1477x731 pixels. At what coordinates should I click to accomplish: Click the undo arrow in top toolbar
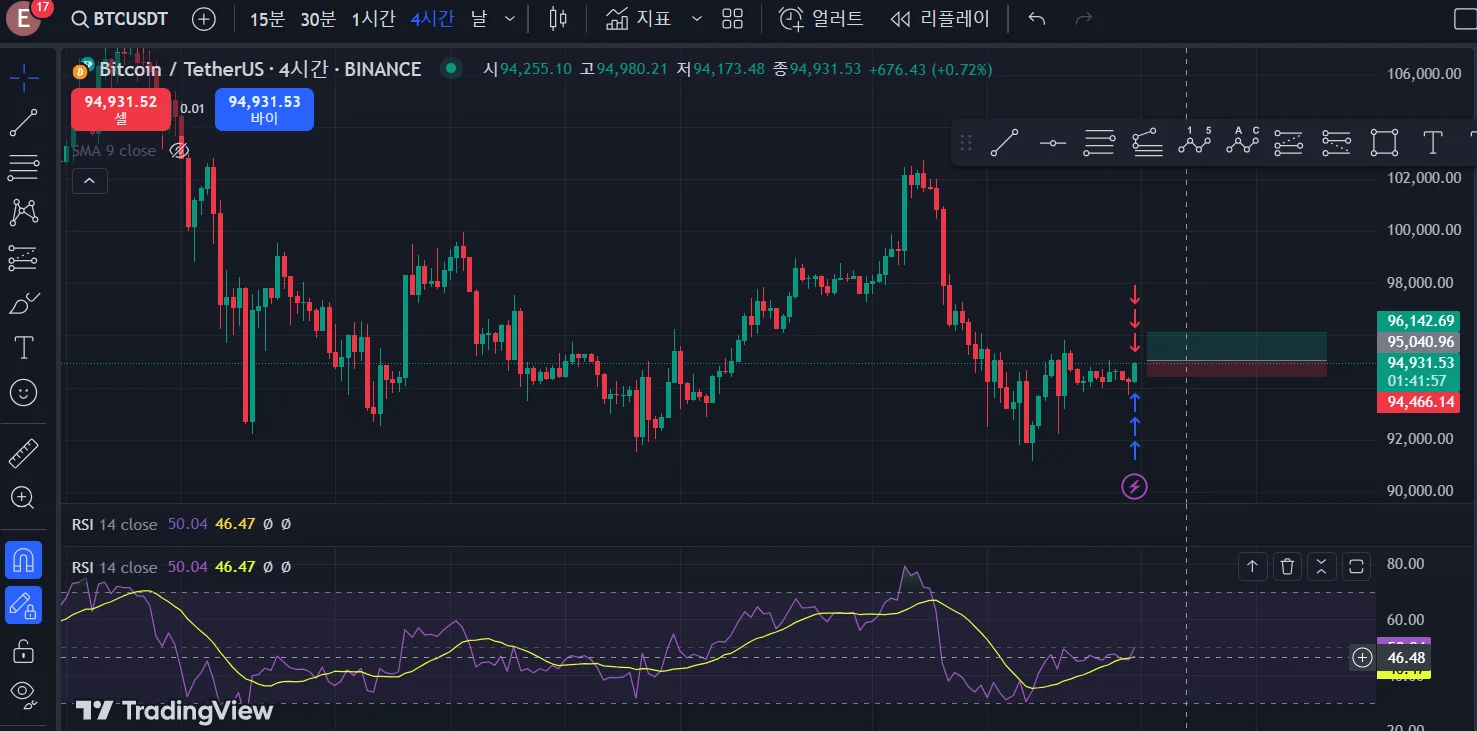click(1037, 19)
